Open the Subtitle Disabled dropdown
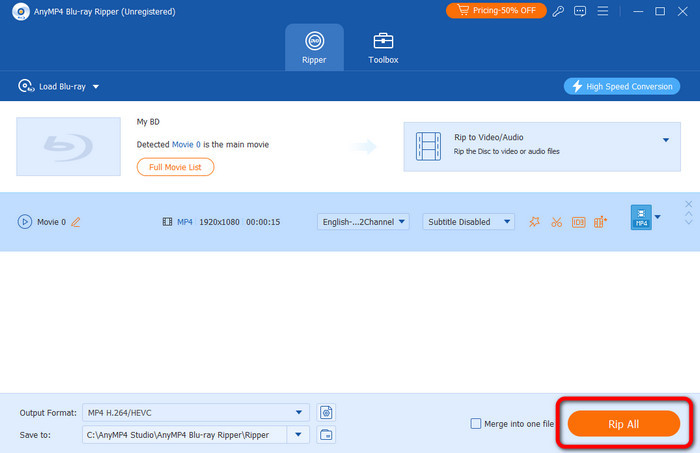This screenshot has height=453, width=700. [468, 222]
